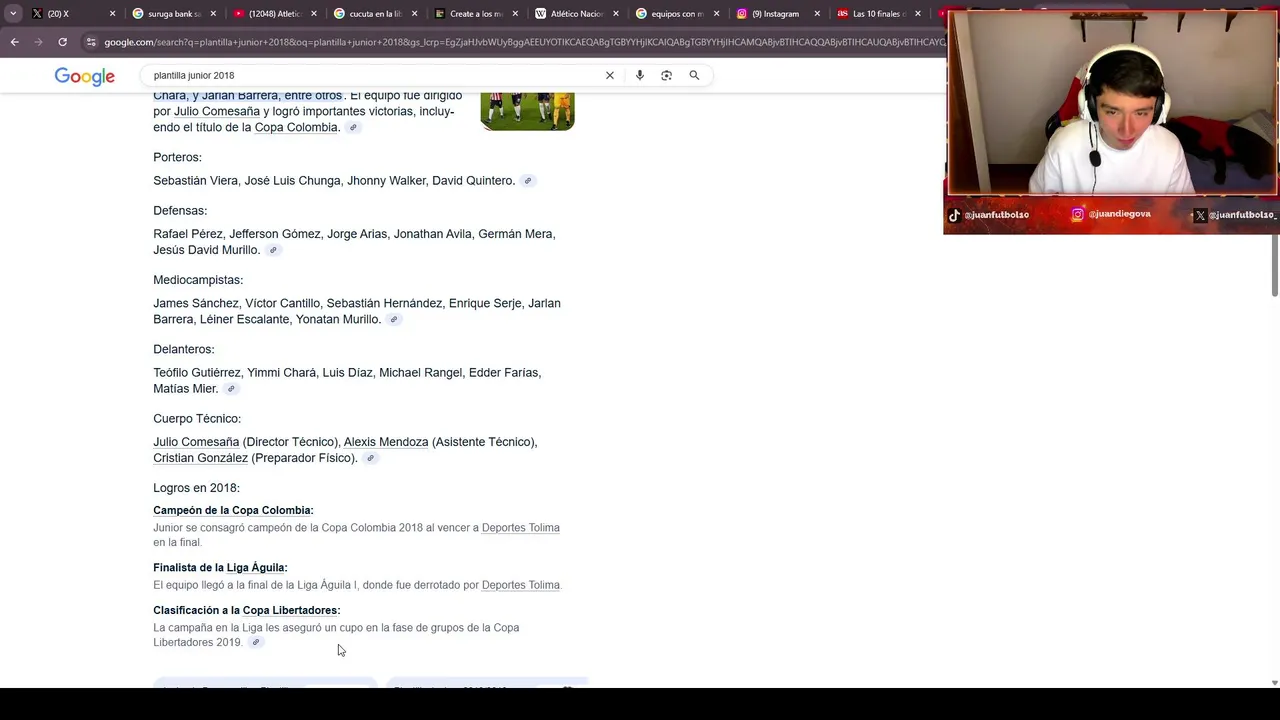1280x720 pixels.
Task: Switch to the suruga bank tab
Action: coord(174,14)
